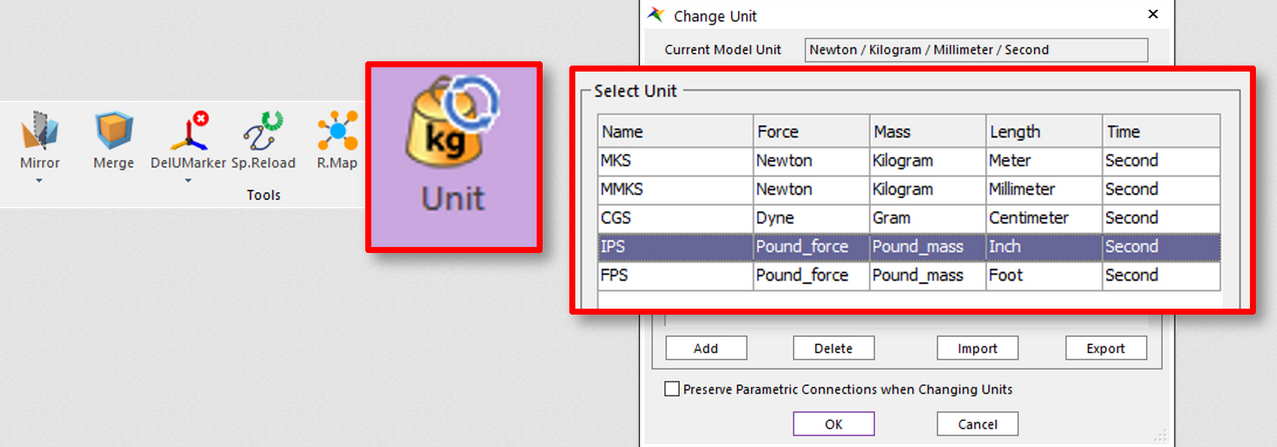Click the Name column header
The image size is (1277, 447).
[675, 132]
